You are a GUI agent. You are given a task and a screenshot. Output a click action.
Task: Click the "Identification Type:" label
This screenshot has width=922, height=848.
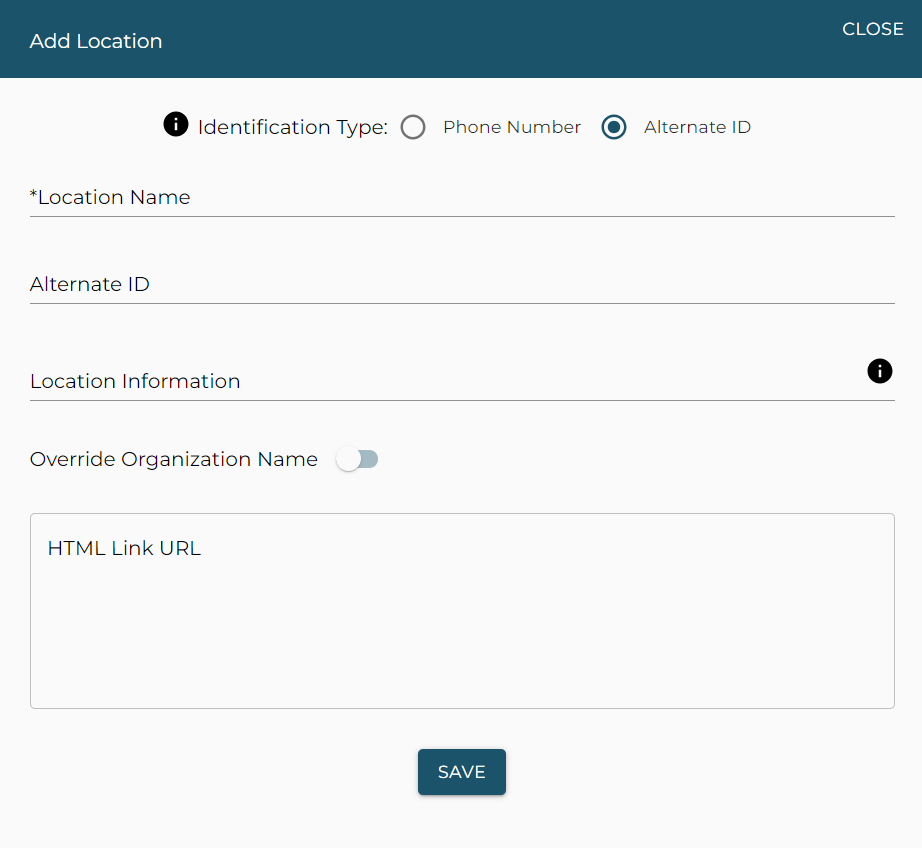pyautogui.click(x=292, y=127)
